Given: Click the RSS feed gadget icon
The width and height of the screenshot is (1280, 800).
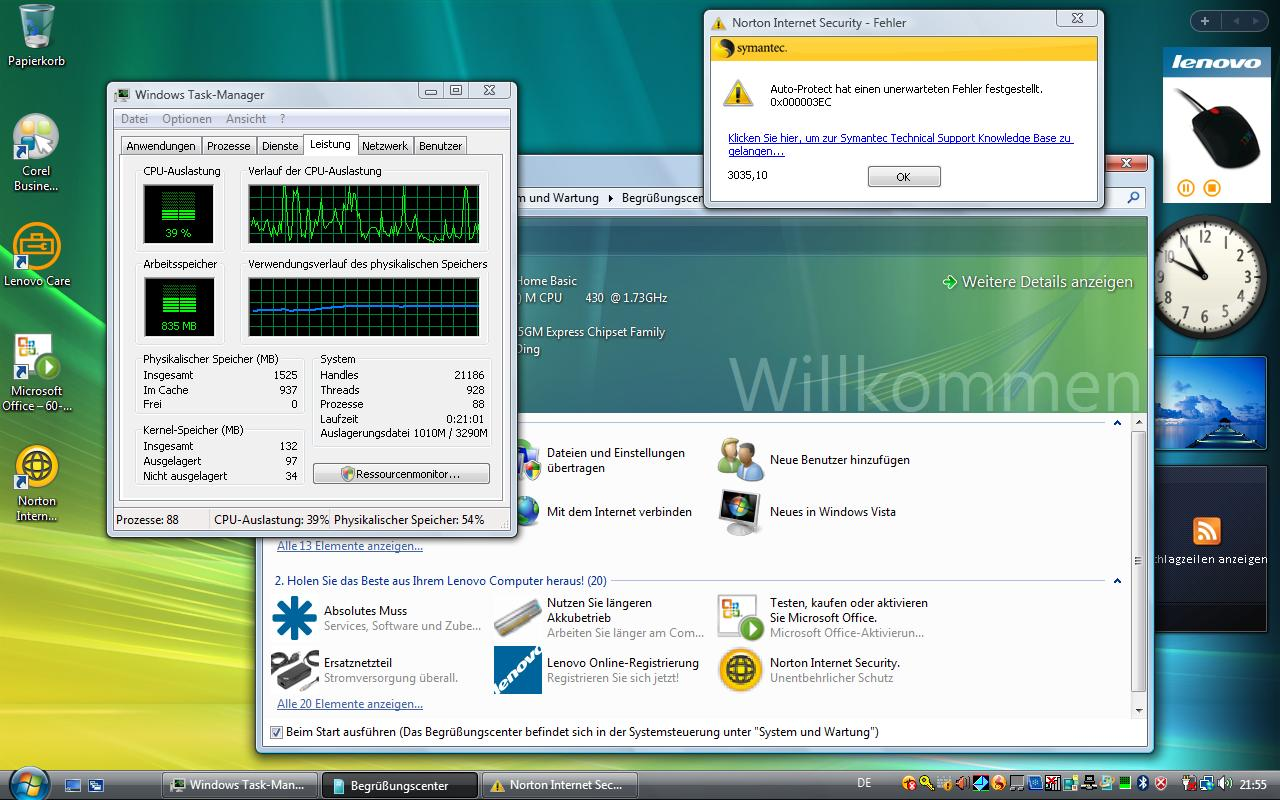Looking at the screenshot, I should coord(1207,530).
